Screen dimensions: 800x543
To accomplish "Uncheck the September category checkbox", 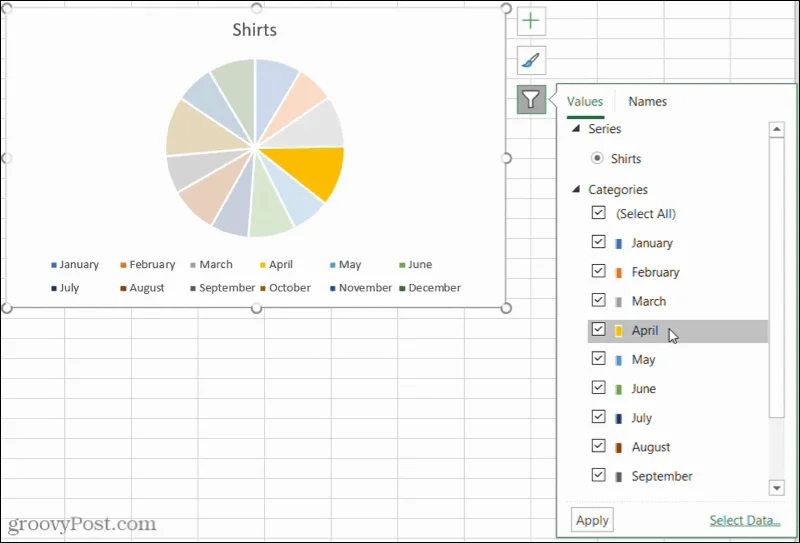I will click(598, 475).
